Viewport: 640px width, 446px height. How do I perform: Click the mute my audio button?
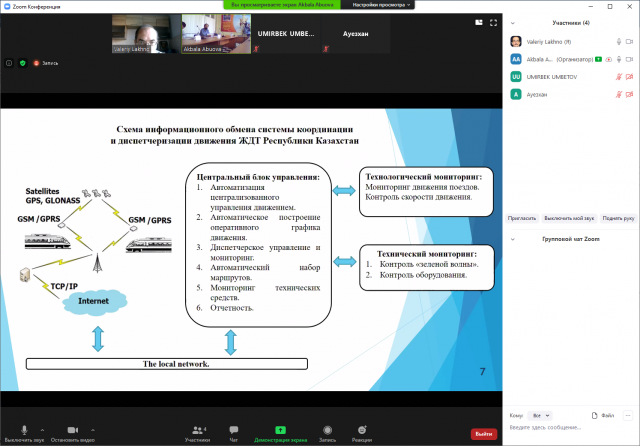(569, 218)
